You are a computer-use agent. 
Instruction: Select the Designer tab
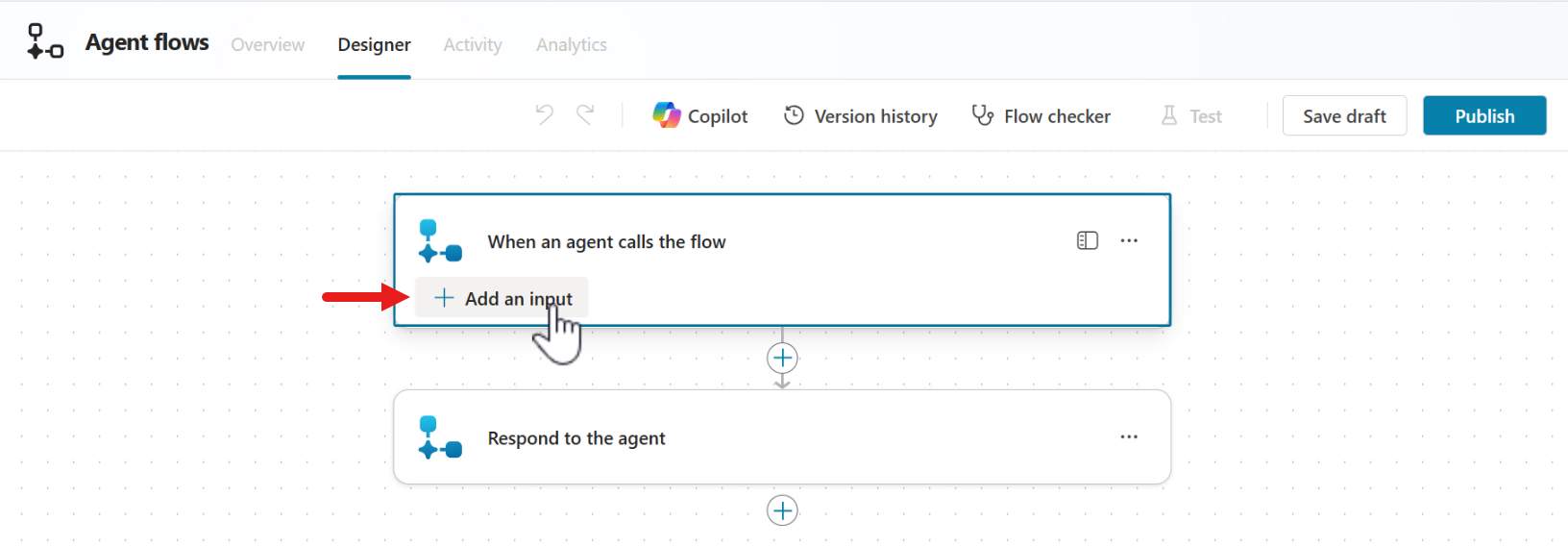click(374, 44)
